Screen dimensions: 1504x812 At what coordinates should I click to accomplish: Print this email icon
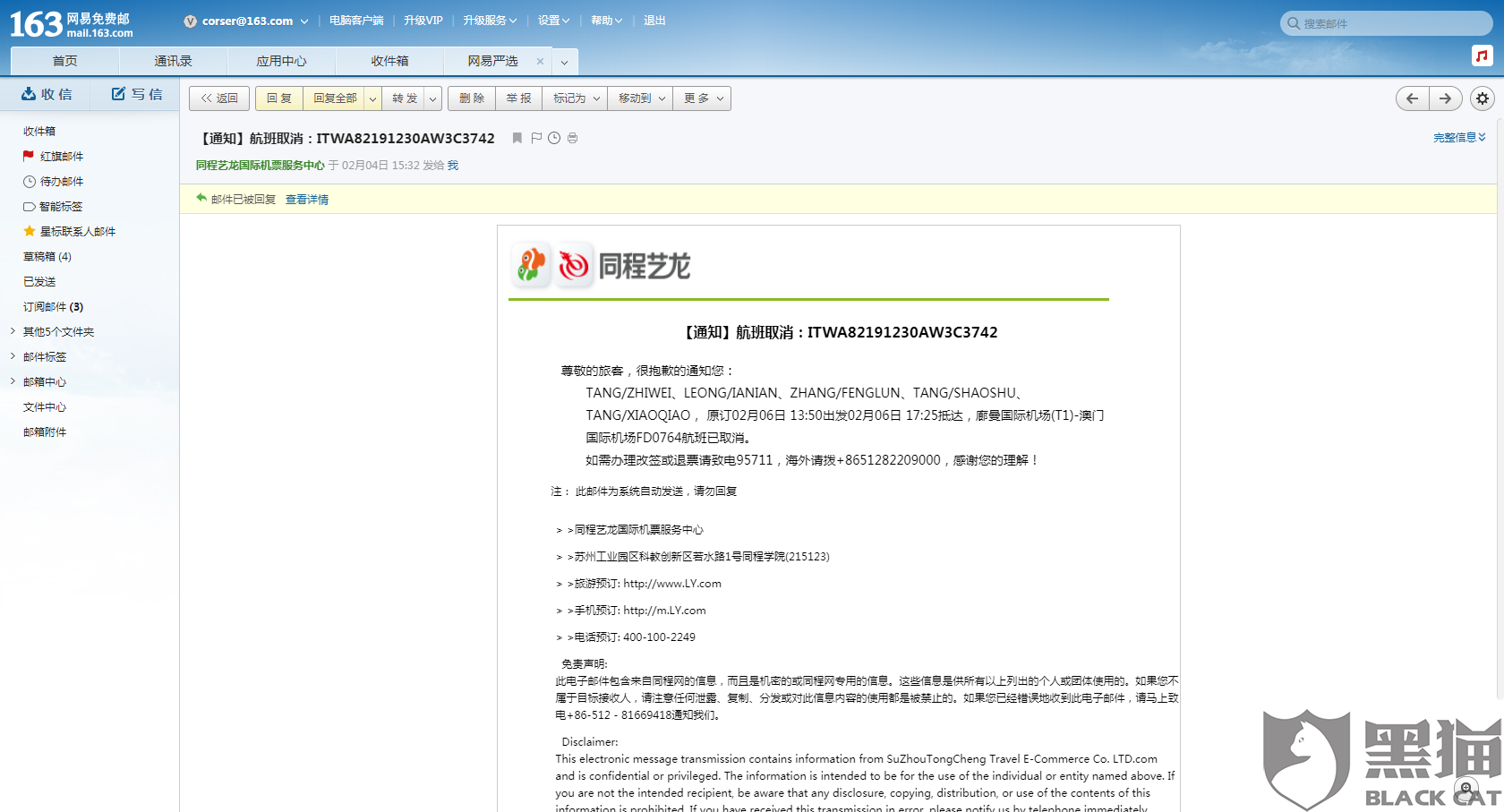(x=572, y=138)
